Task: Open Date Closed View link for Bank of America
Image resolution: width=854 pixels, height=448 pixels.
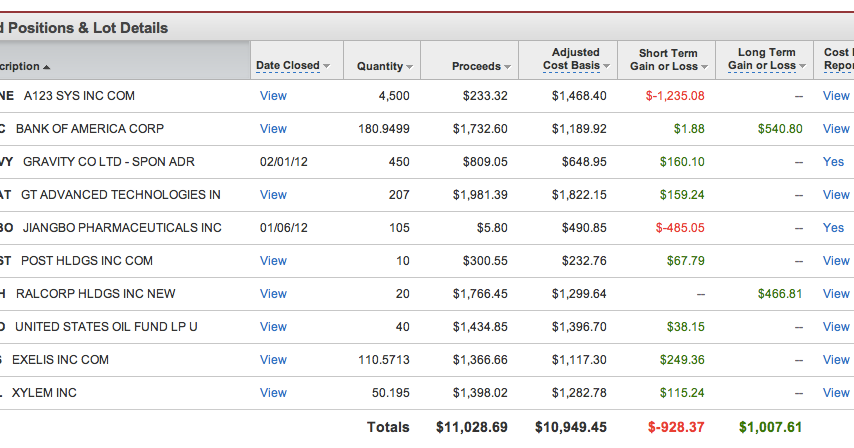Action: click(x=273, y=129)
